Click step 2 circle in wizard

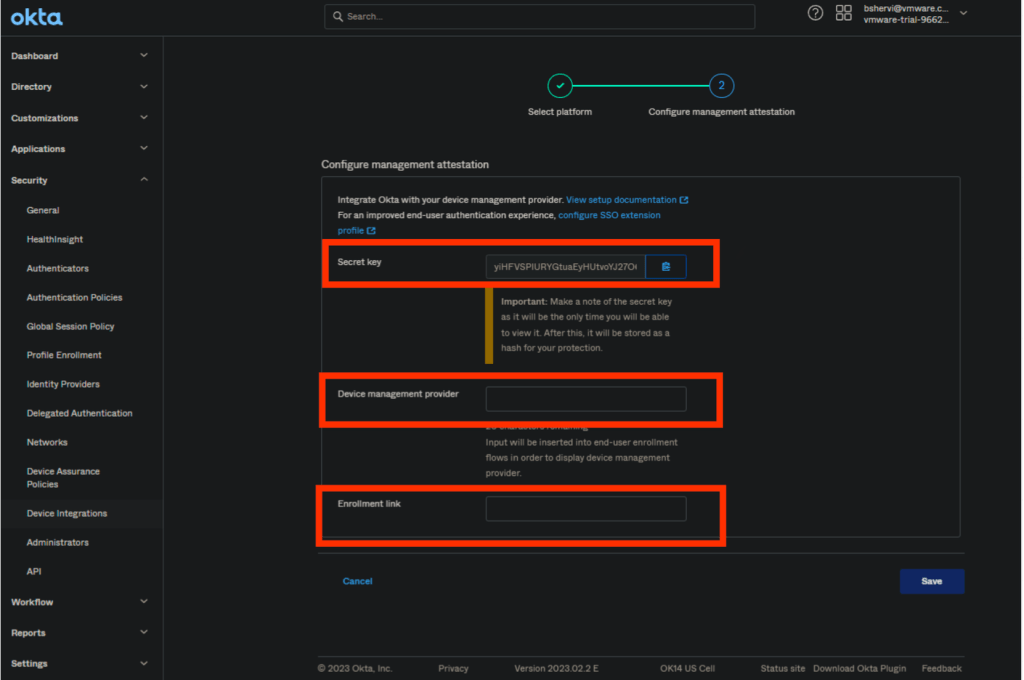click(x=721, y=86)
